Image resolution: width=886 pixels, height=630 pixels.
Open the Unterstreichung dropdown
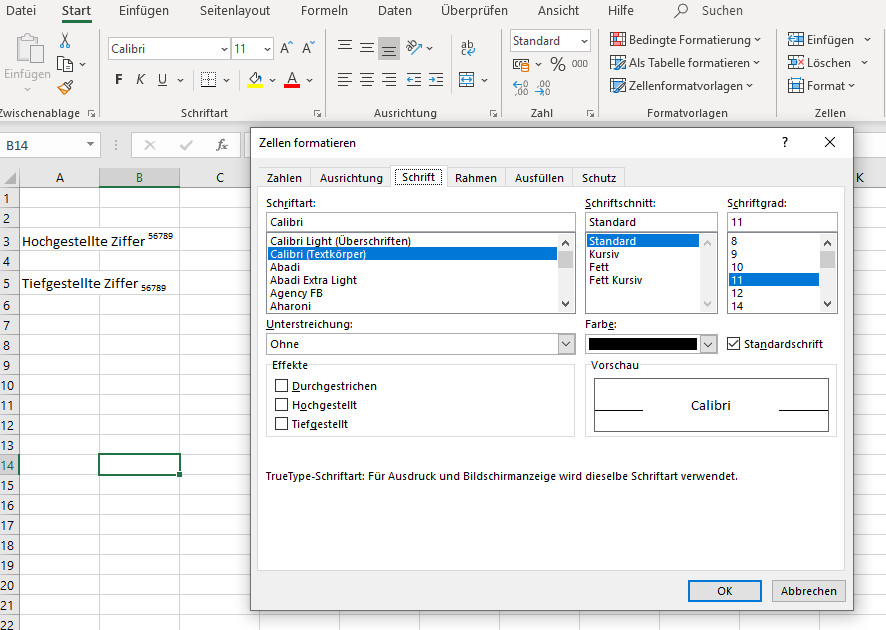(x=565, y=344)
